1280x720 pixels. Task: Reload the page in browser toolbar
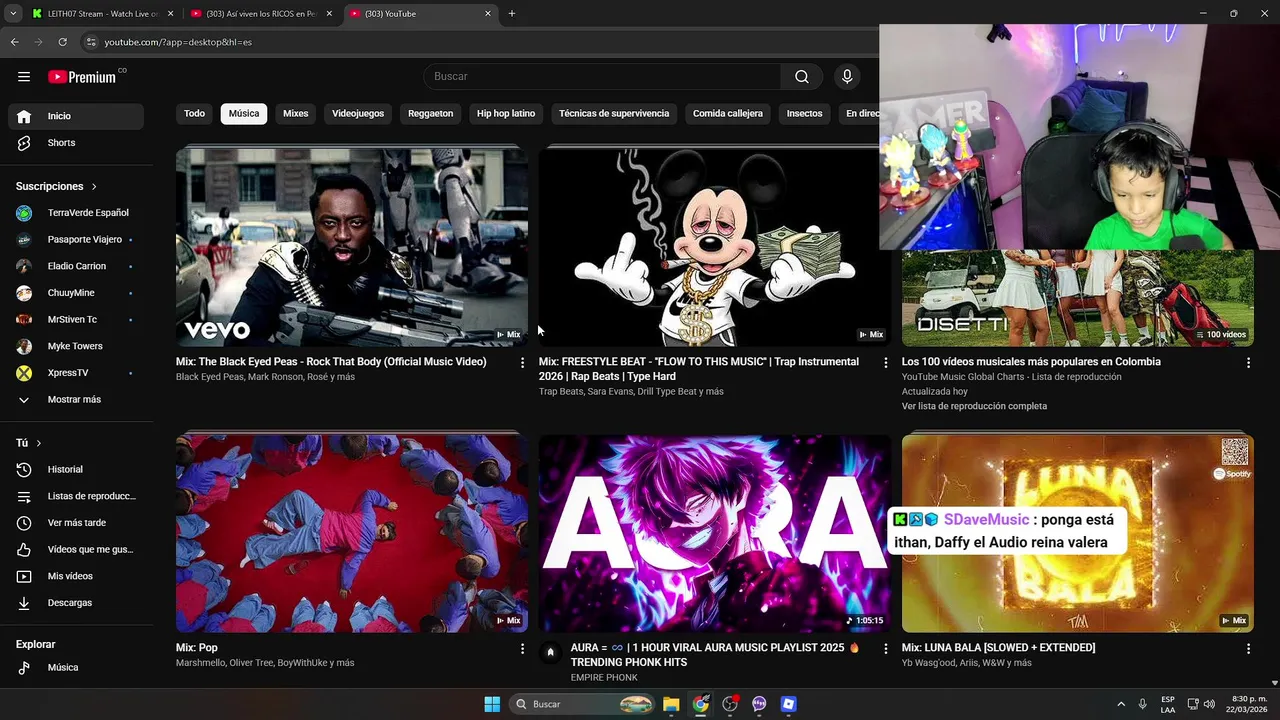pyautogui.click(x=62, y=42)
